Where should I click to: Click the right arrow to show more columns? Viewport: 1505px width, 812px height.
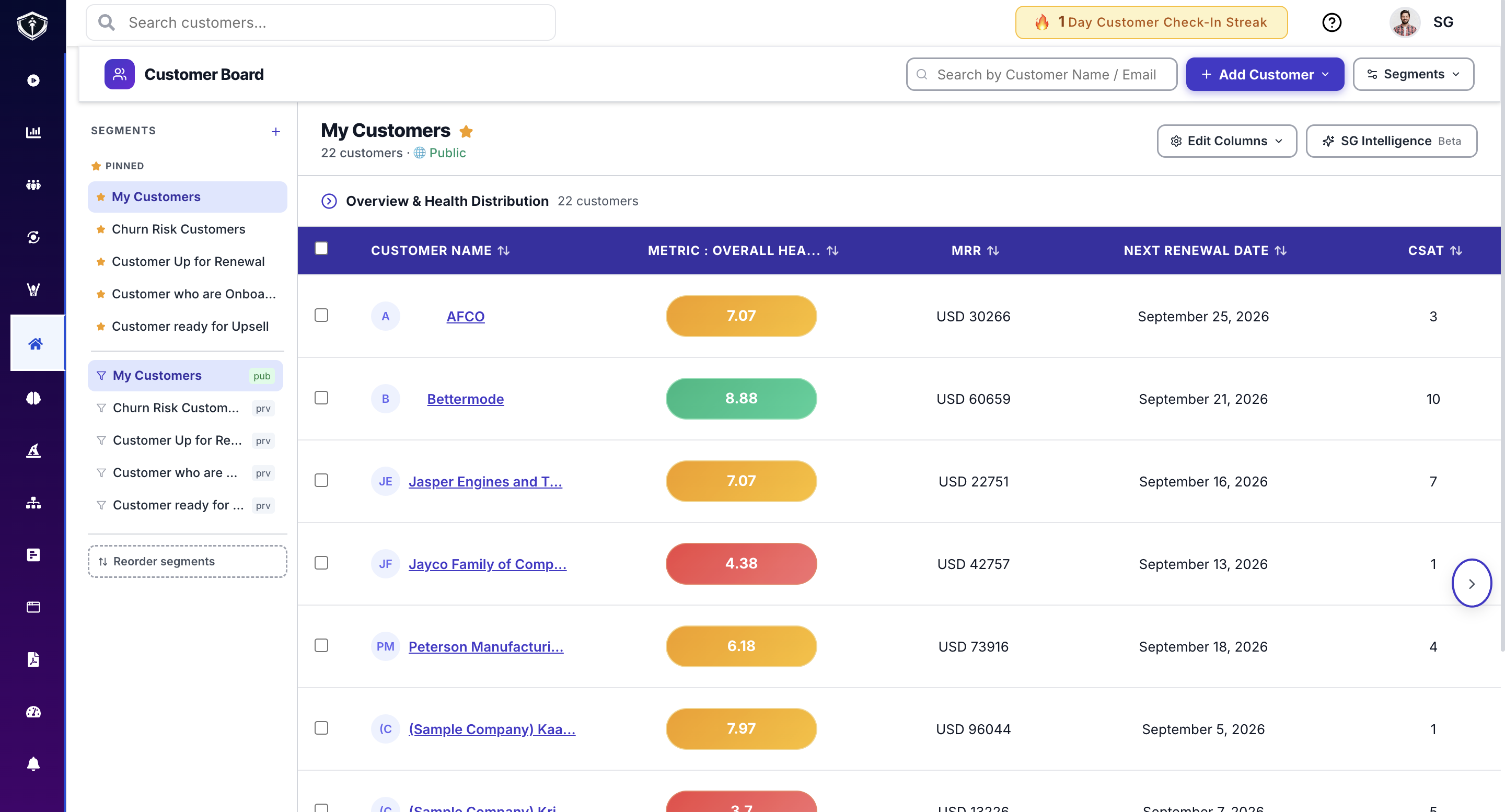coord(1472,584)
